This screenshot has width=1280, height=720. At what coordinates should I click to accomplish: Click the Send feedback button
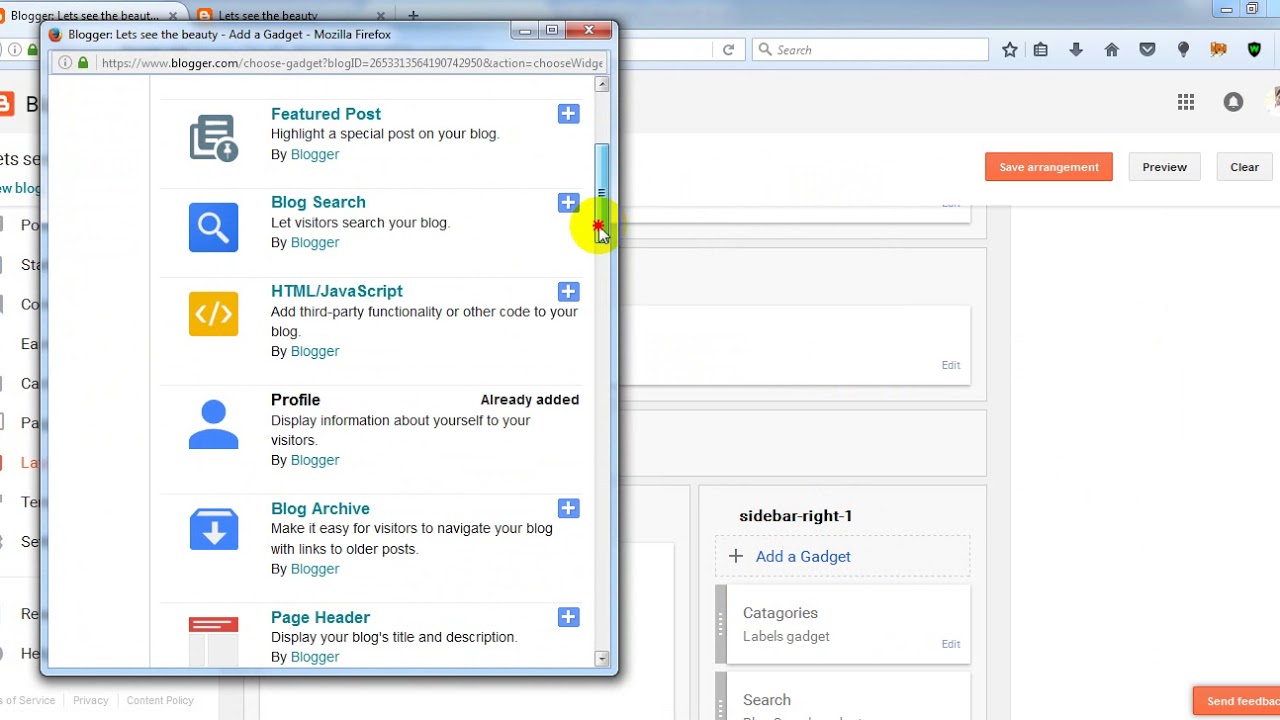1237,701
